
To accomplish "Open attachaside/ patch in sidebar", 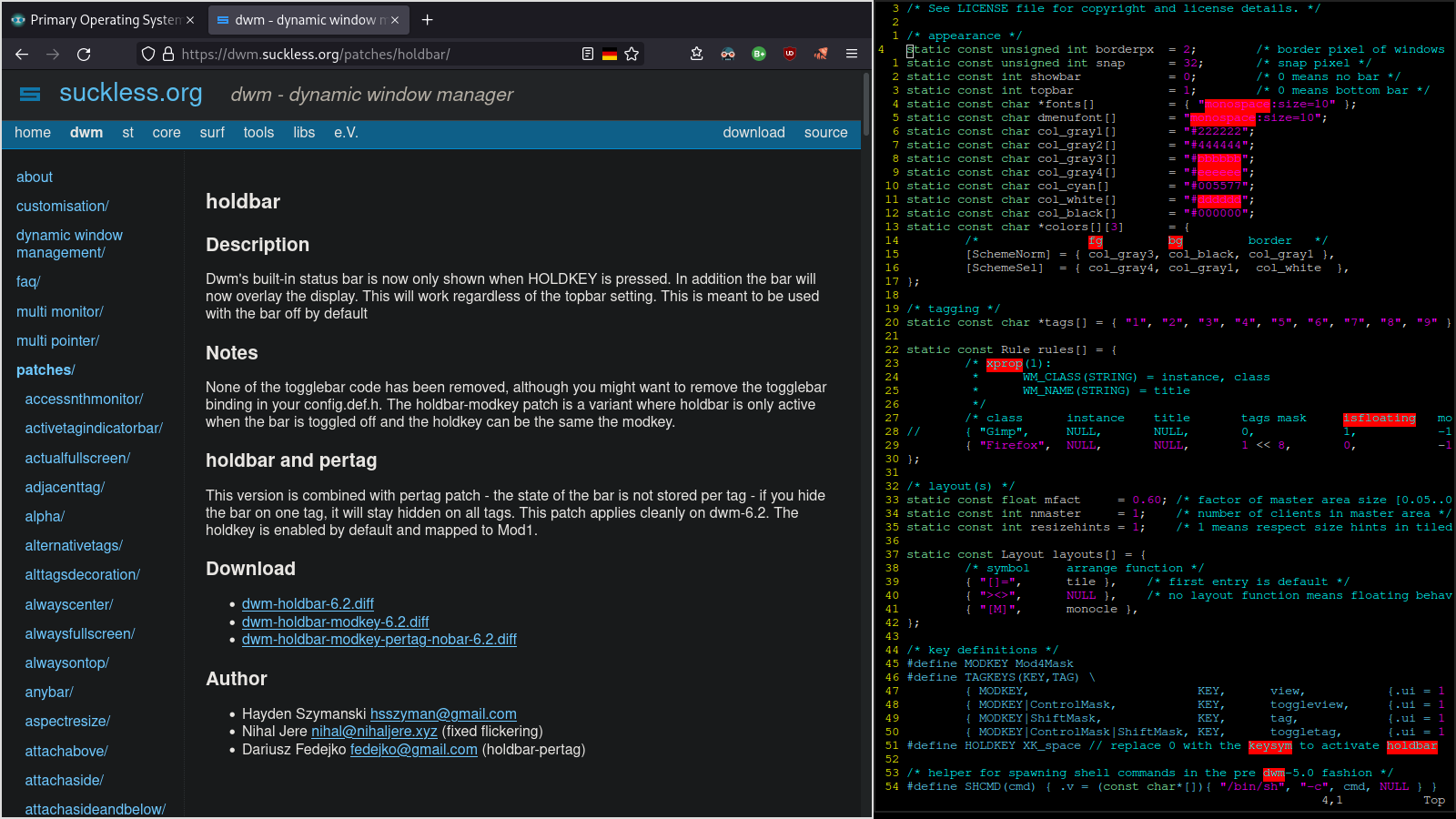I will coord(64,781).
